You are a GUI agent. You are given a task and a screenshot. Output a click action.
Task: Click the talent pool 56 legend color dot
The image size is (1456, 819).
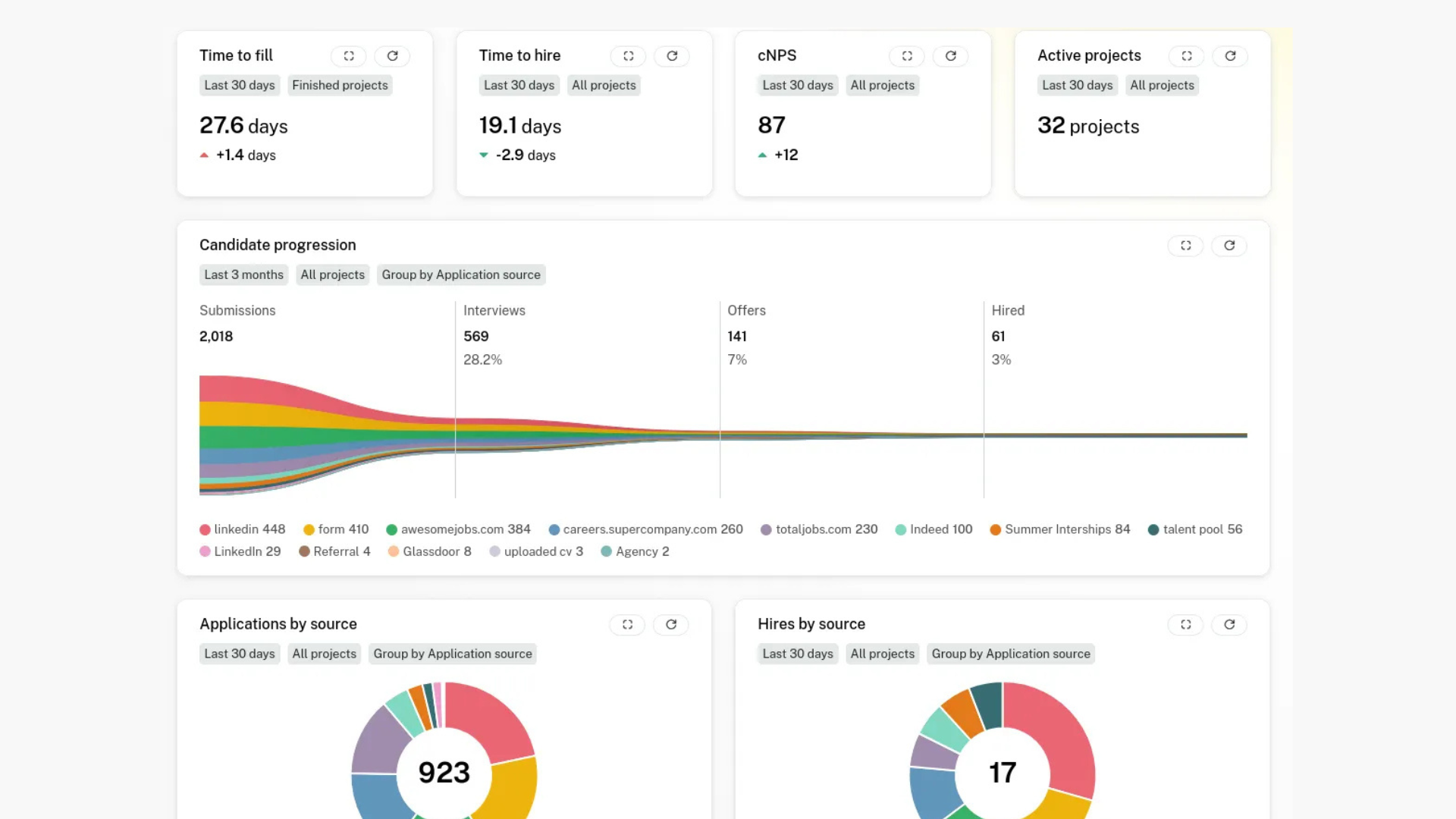1153,530
